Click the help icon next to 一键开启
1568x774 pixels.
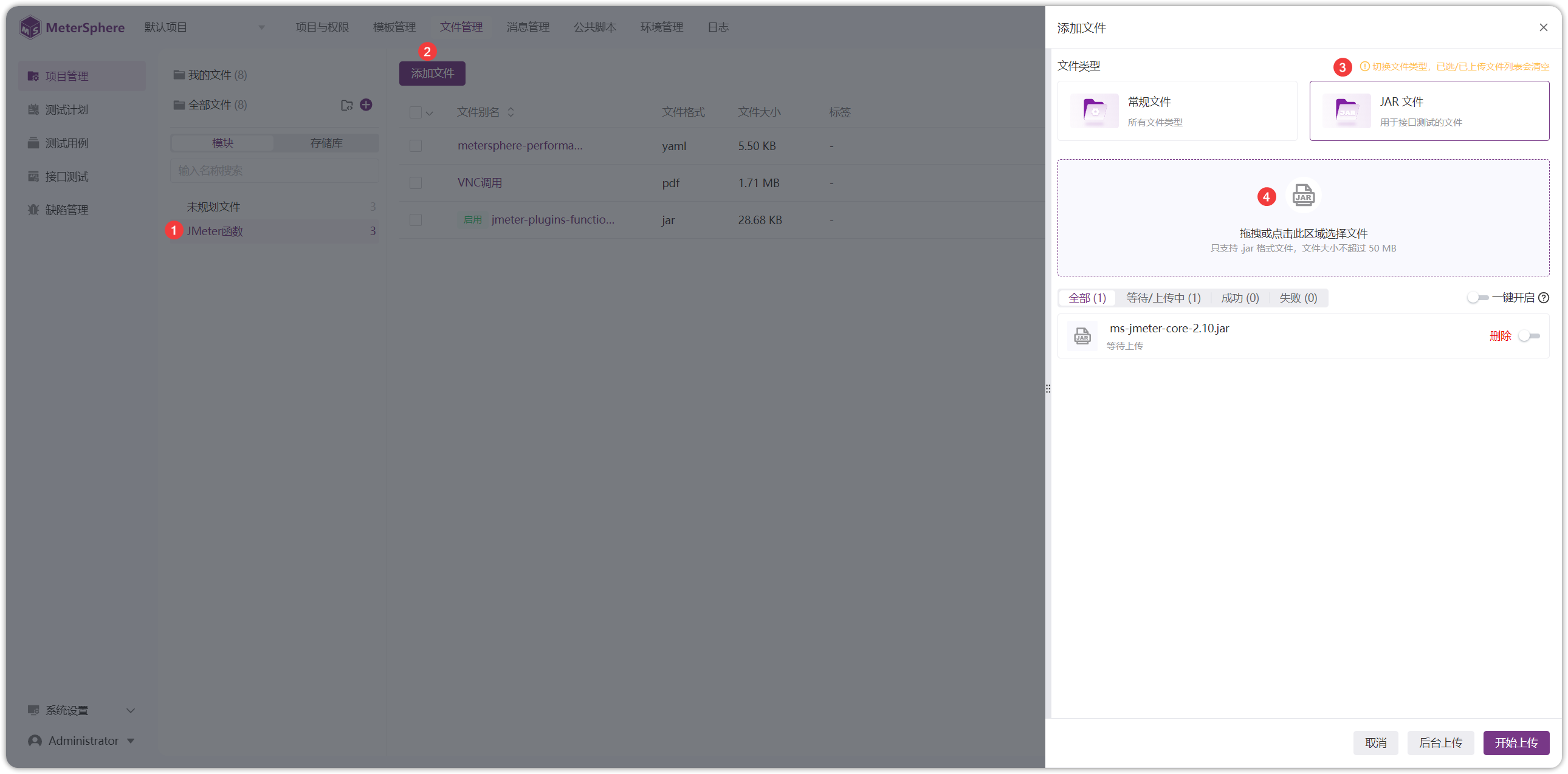pyautogui.click(x=1544, y=298)
